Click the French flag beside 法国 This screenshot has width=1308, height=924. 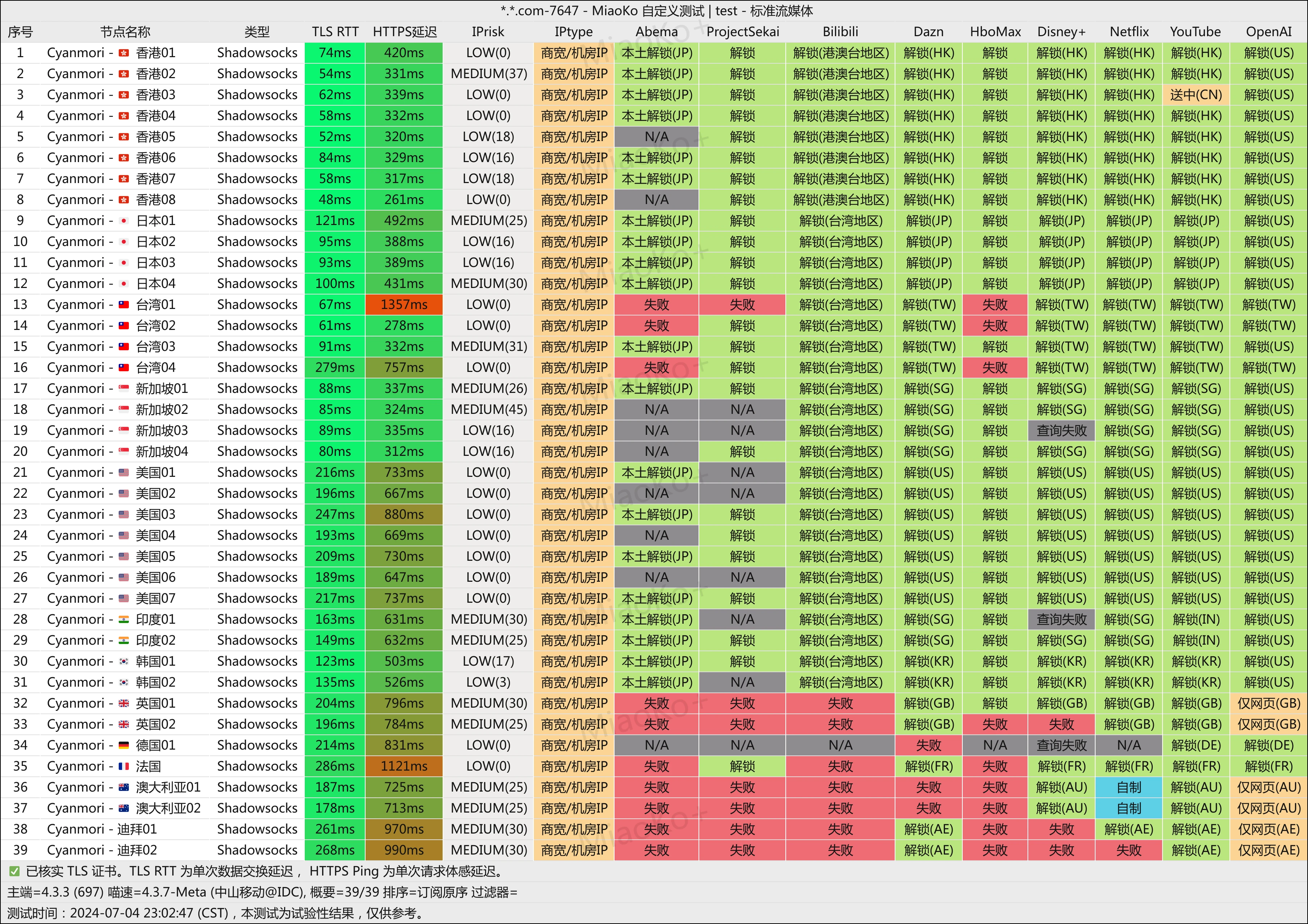pyautogui.click(x=124, y=766)
